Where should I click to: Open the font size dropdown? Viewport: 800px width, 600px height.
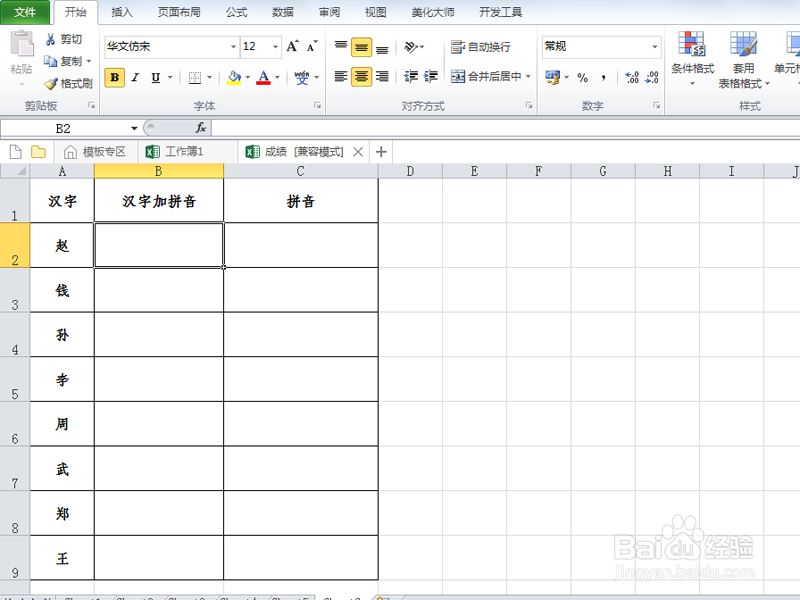pos(276,46)
